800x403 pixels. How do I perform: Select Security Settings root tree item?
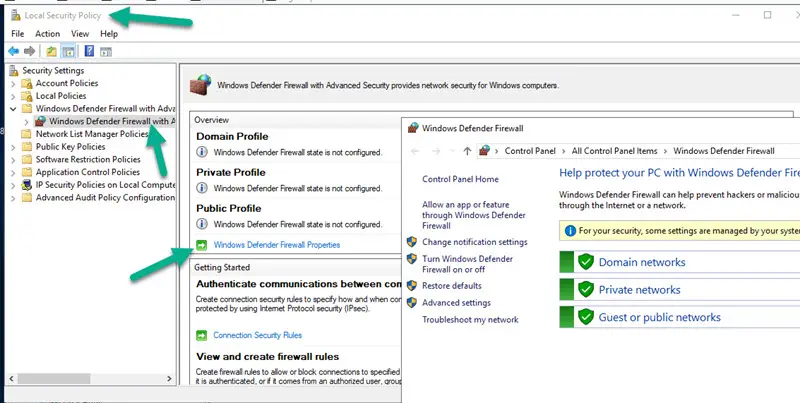tap(53, 70)
